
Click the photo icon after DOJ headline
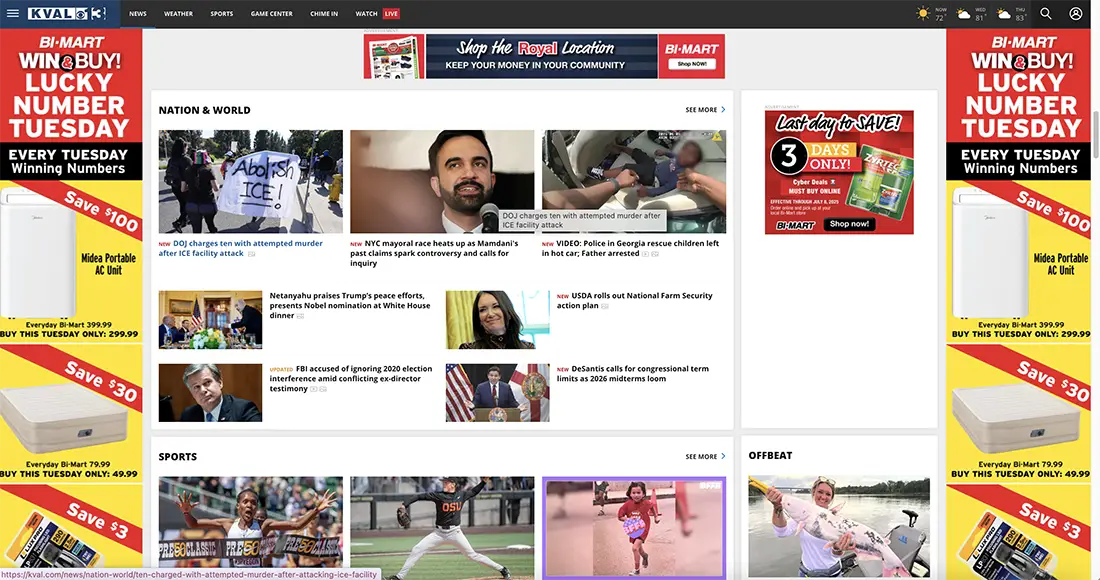(251, 254)
